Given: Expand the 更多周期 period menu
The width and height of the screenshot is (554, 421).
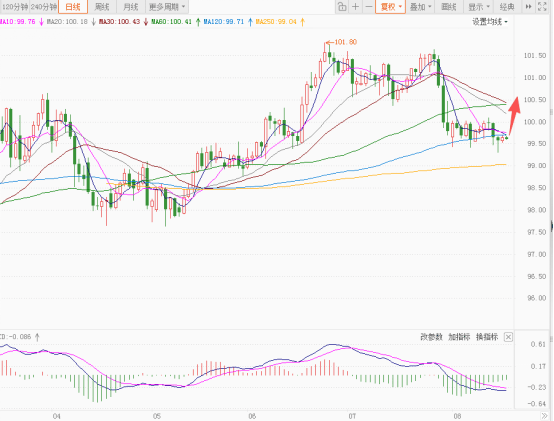Looking at the screenshot, I should [x=167, y=7].
